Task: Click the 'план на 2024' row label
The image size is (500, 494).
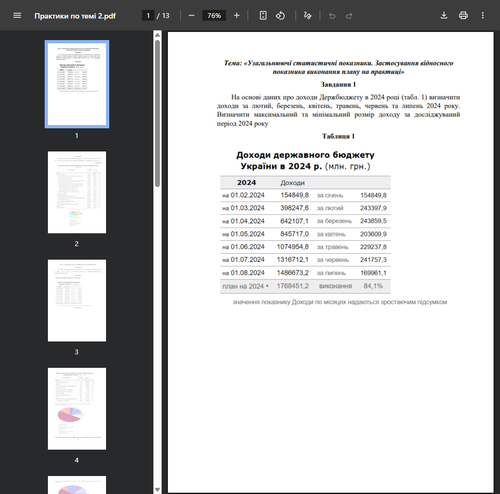Action: point(243,286)
